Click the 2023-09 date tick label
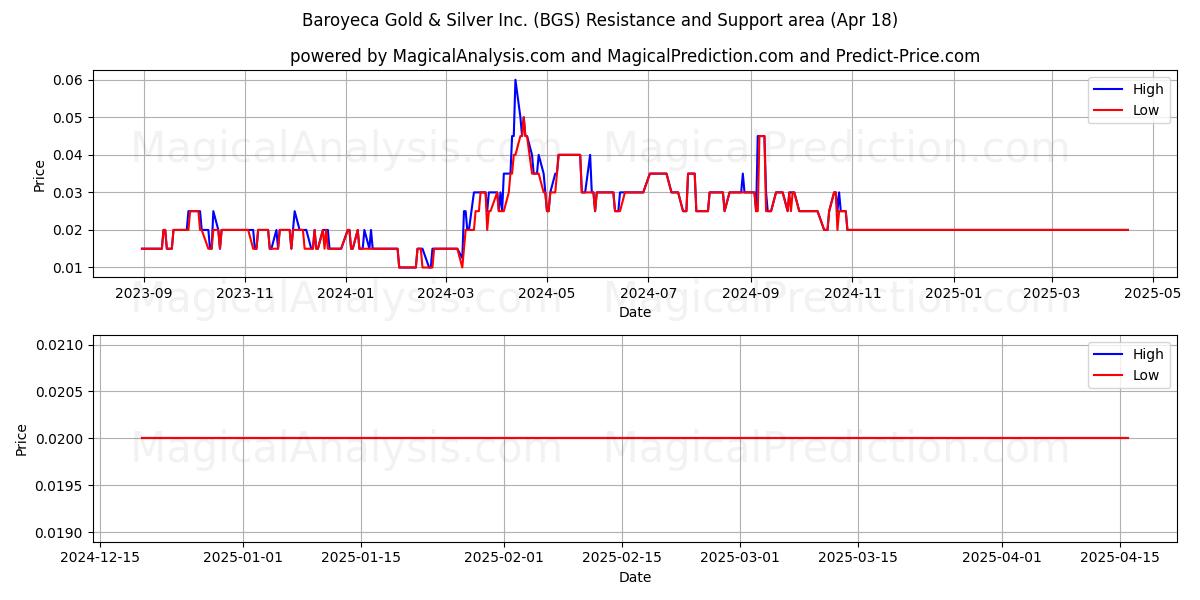Image resolution: width=1200 pixels, height=600 pixels. click(144, 293)
